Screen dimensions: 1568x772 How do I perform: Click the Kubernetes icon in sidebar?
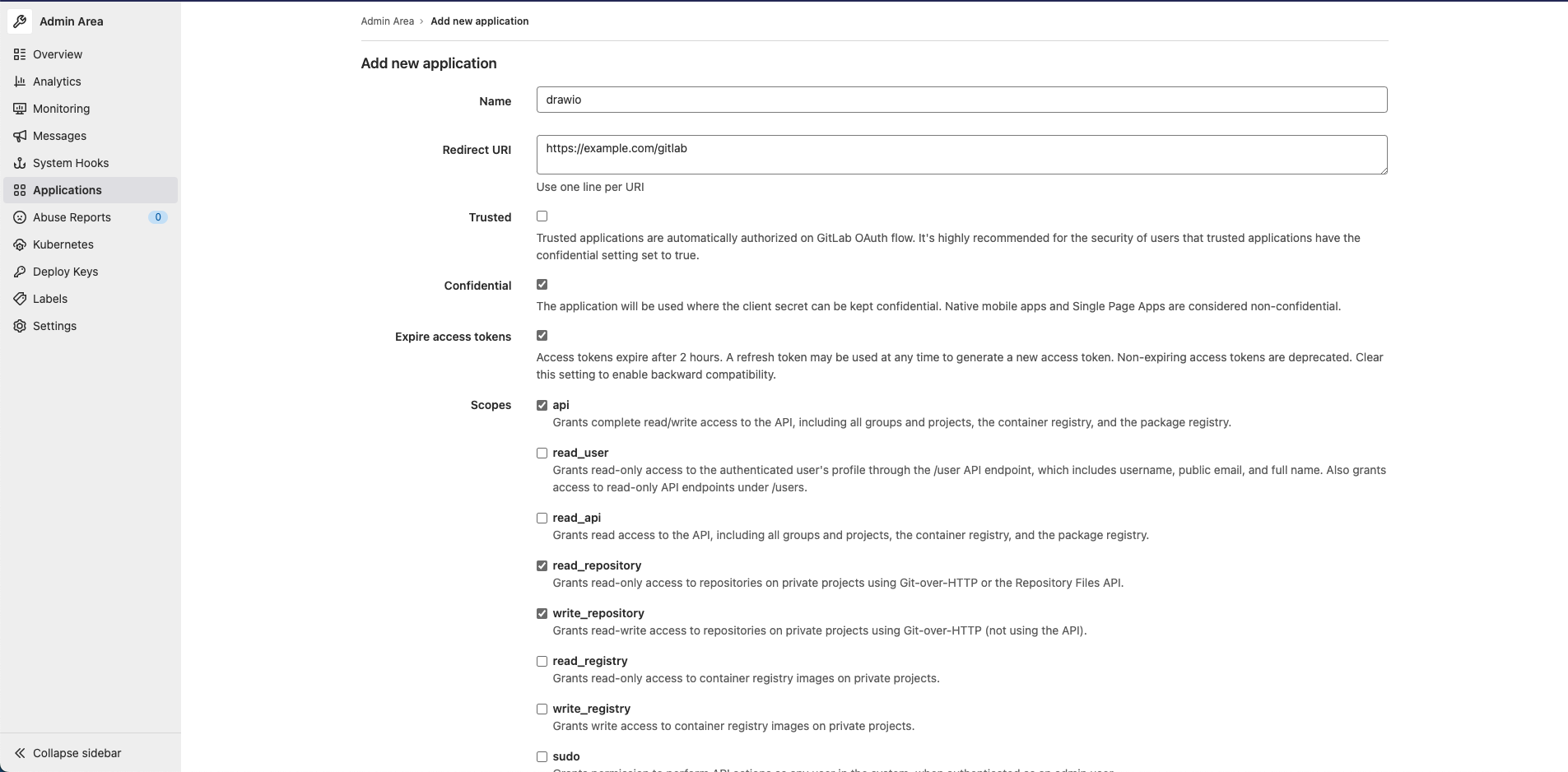pos(20,244)
